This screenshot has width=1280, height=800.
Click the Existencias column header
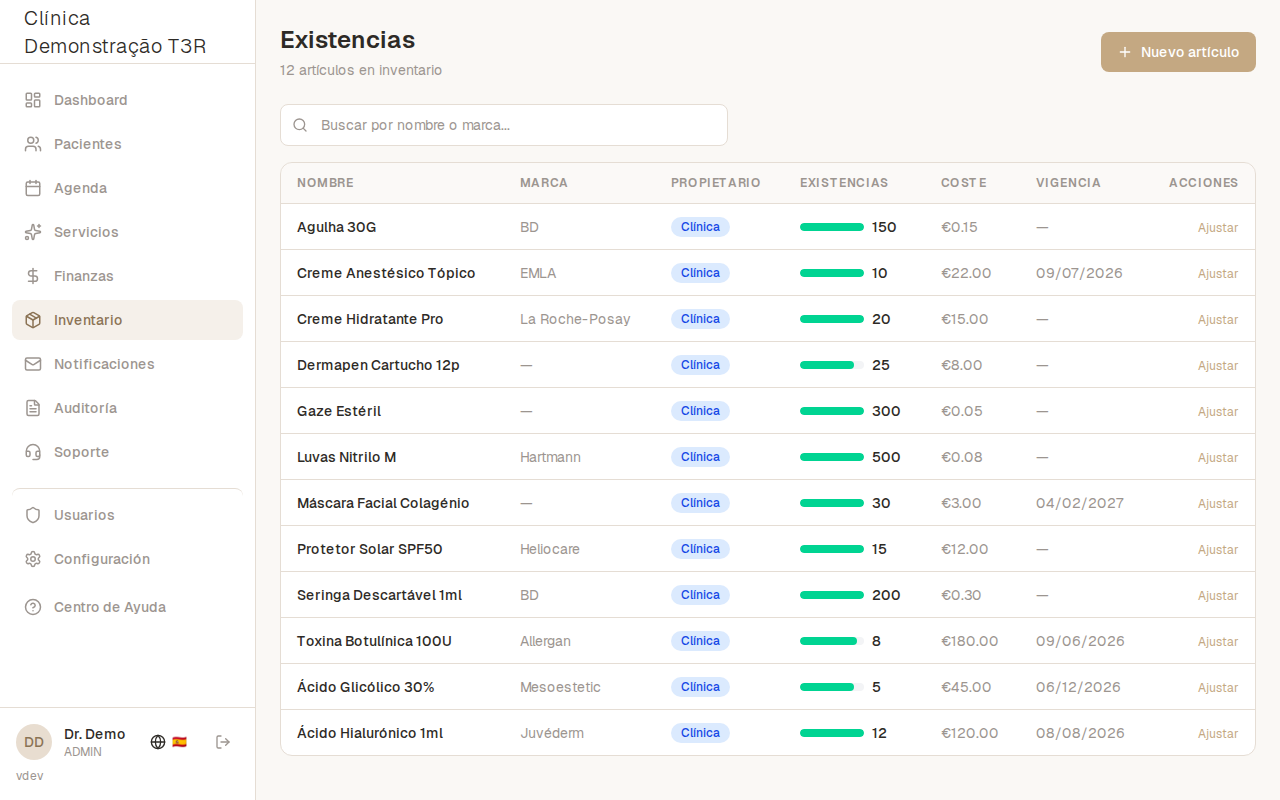click(x=843, y=183)
